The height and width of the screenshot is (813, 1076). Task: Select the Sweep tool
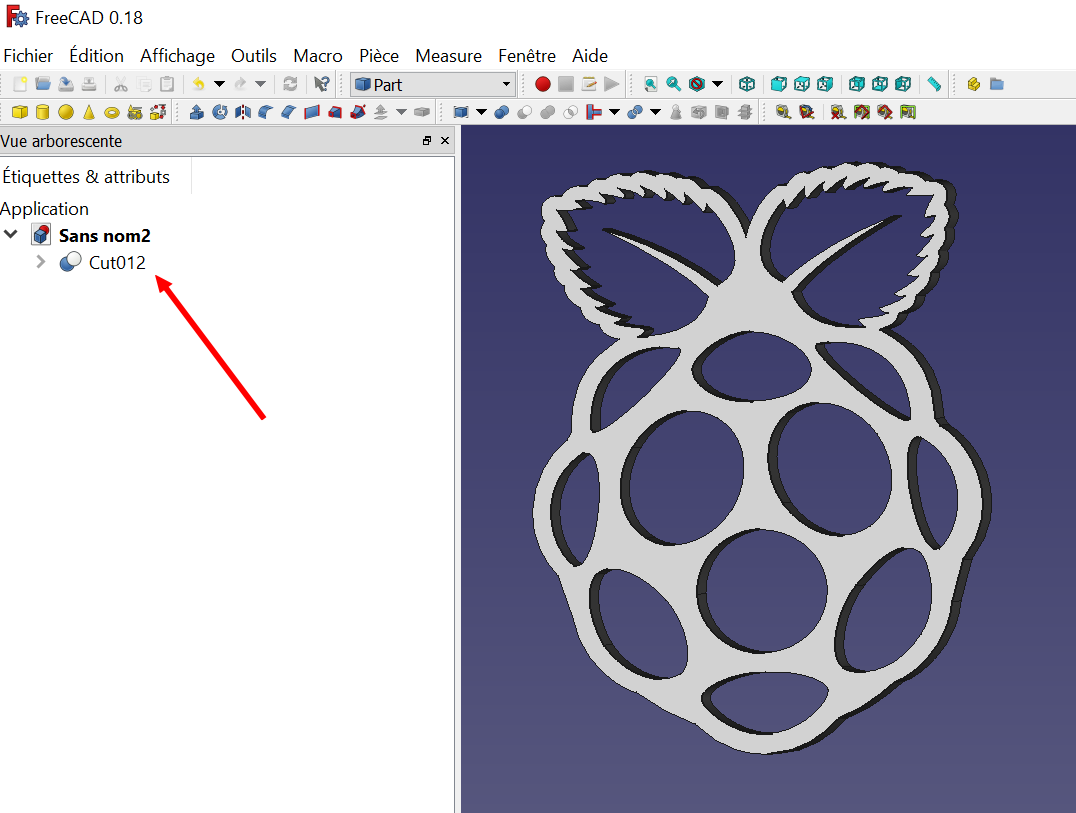pyautogui.click(x=358, y=112)
